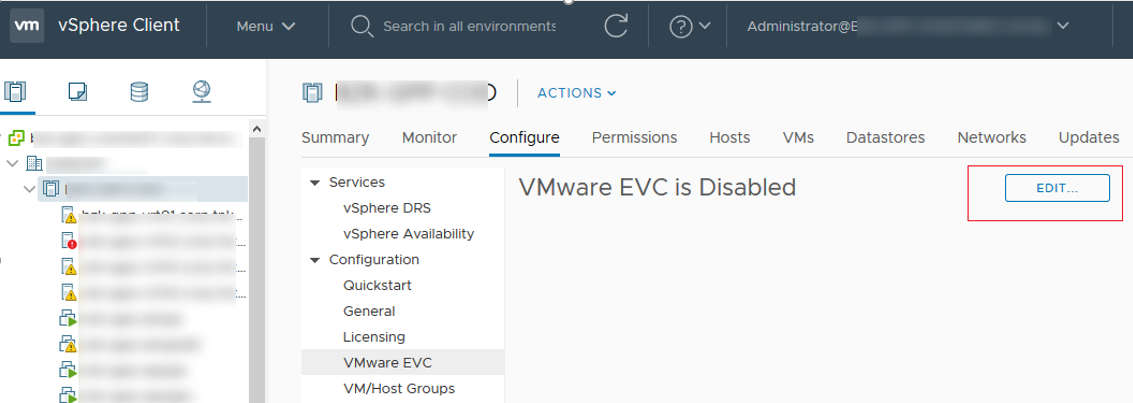The width and height of the screenshot is (1133, 403).
Task: Collapse the Services section
Action: pyautogui.click(x=314, y=183)
